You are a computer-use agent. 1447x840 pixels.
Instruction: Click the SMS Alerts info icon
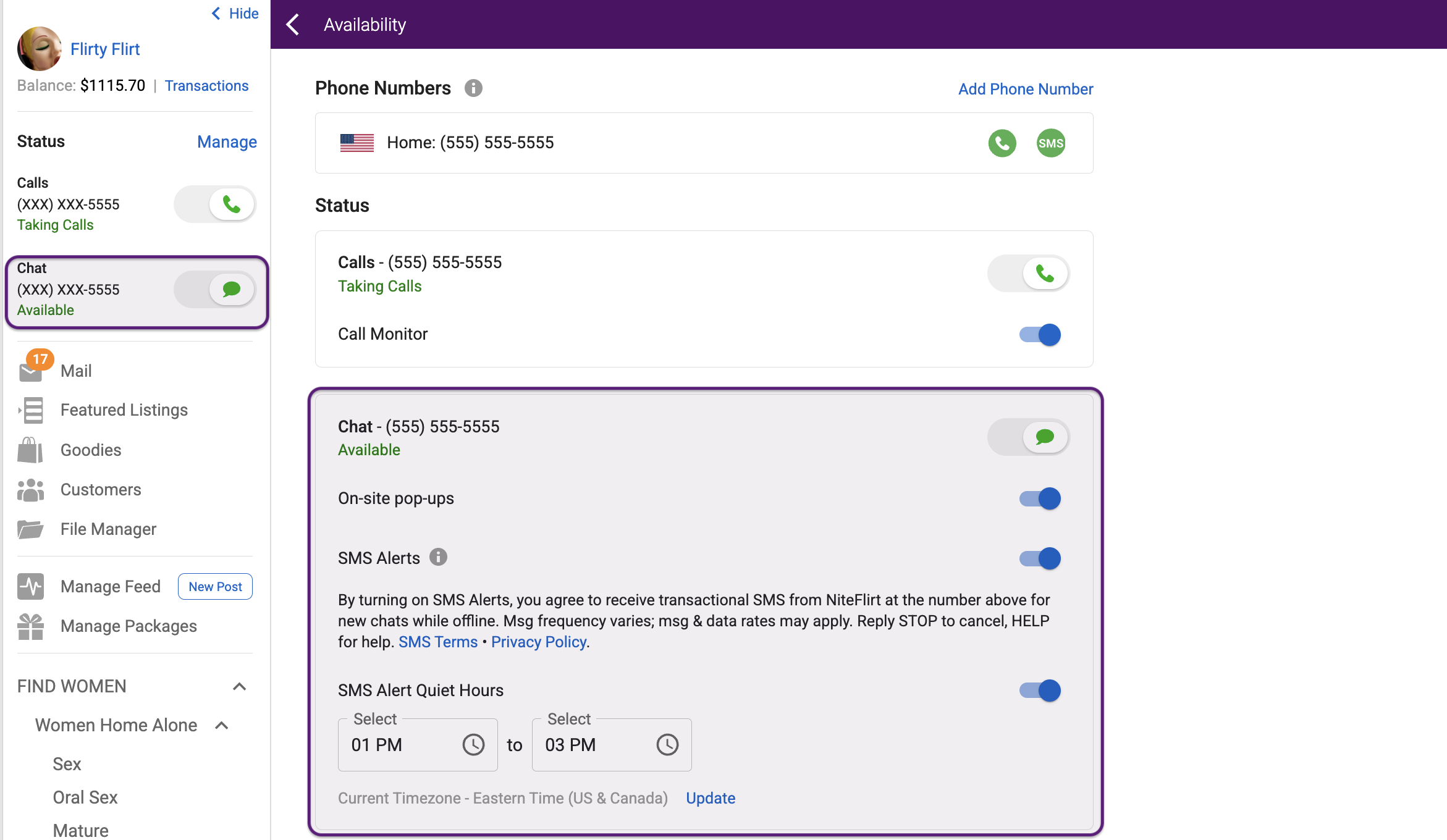[x=438, y=557]
